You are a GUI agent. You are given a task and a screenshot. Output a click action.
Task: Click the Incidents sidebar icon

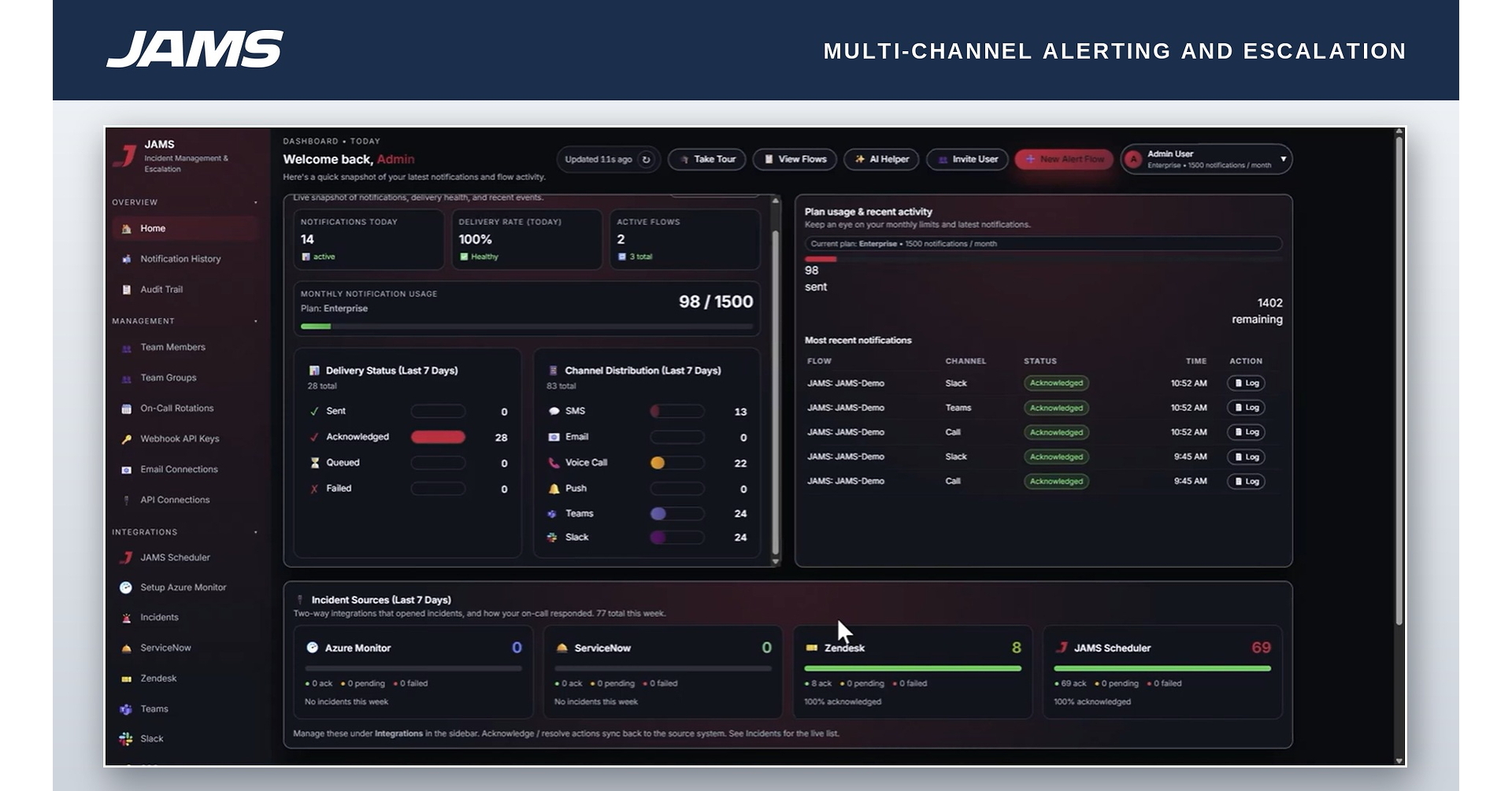pos(126,618)
